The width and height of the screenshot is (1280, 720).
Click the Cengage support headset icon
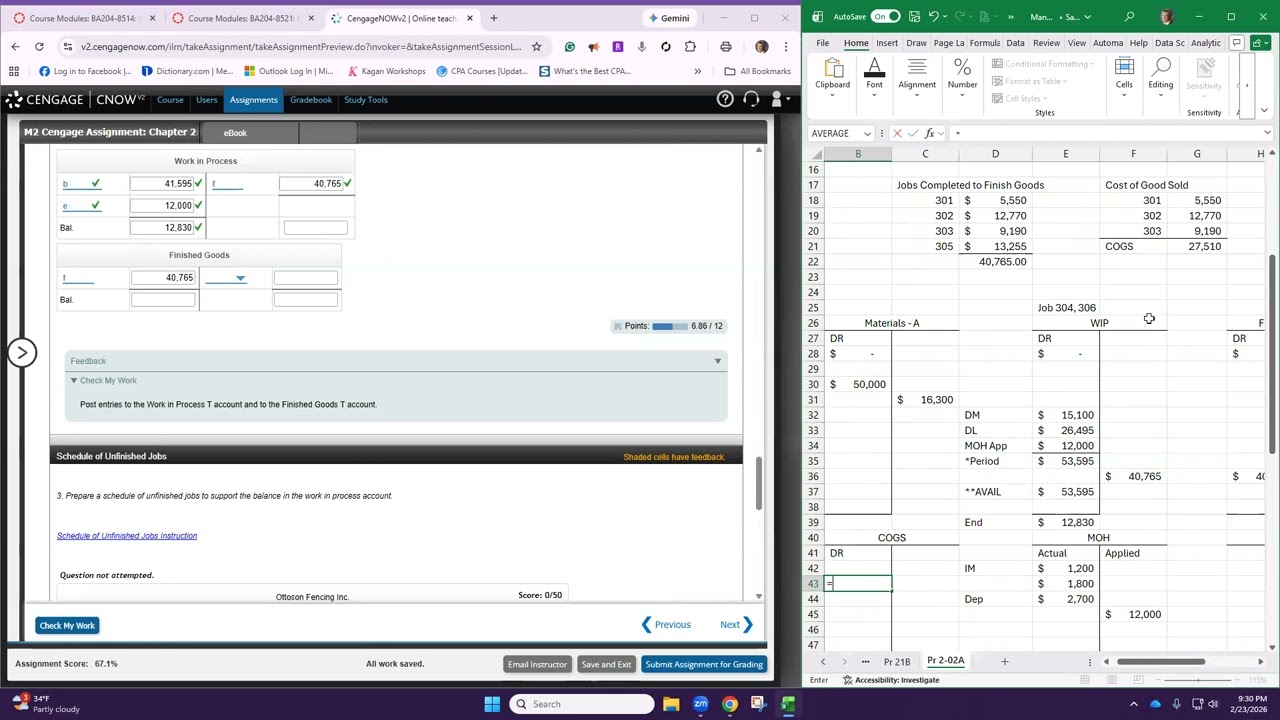[x=751, y=99]
